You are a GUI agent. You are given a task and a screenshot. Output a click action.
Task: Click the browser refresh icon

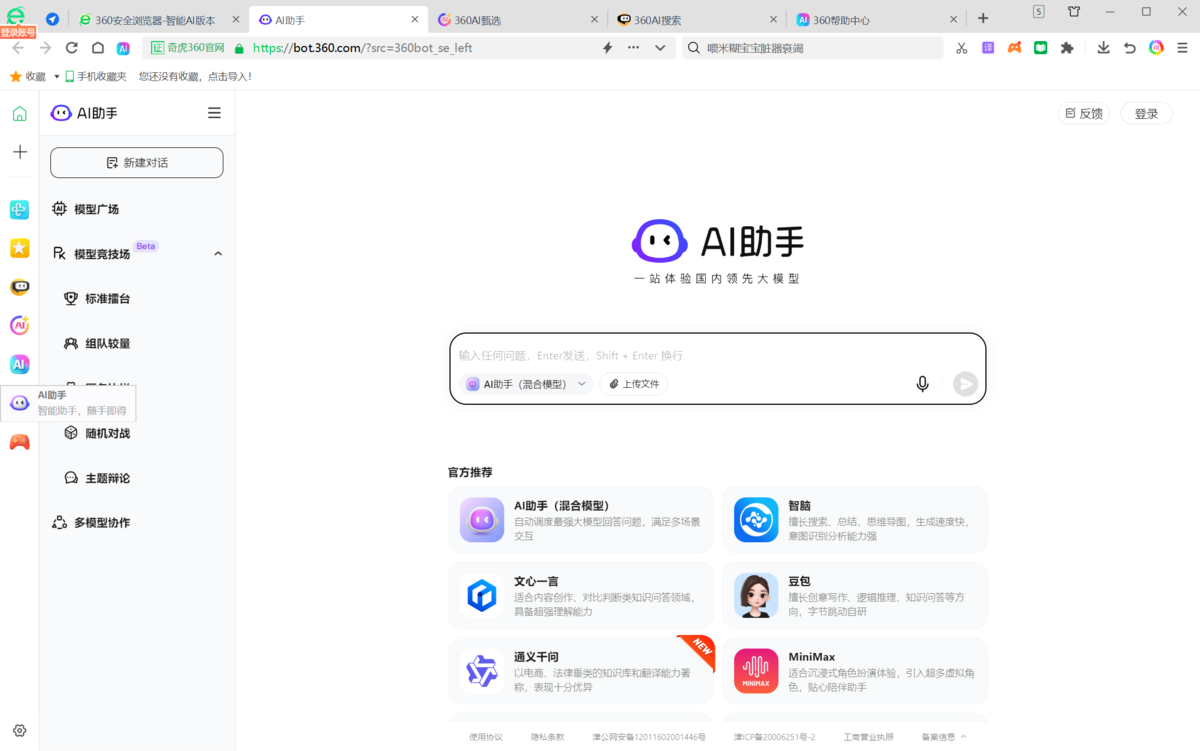(x=70, y=47)
